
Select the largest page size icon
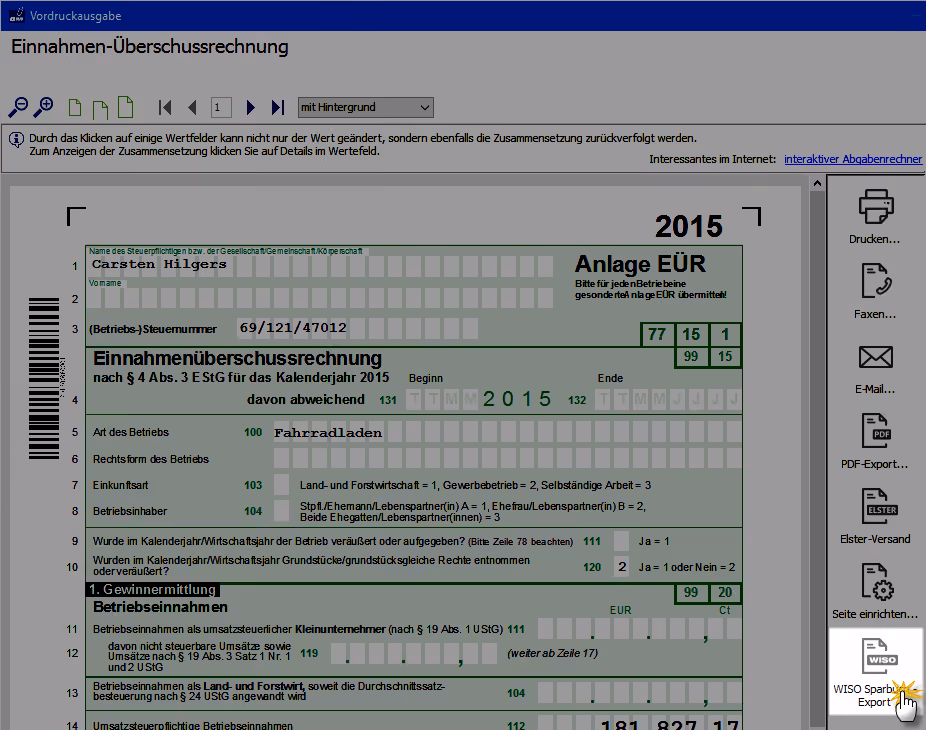(x=125, y=107)
